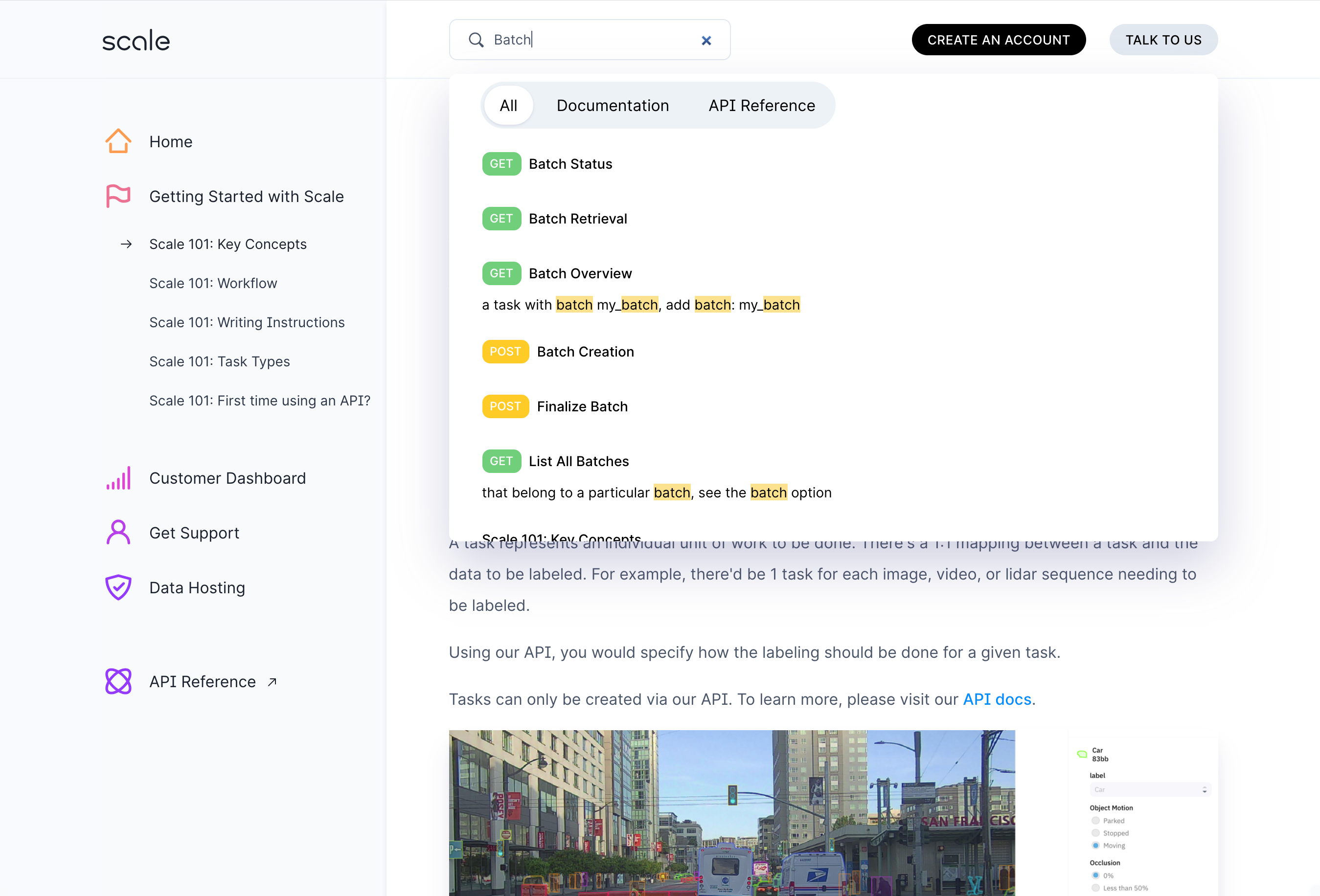The width and height of the screenshot is (1320, 896).
Task: Open the API Reference atom icon
Action: (x=118, y=681)
